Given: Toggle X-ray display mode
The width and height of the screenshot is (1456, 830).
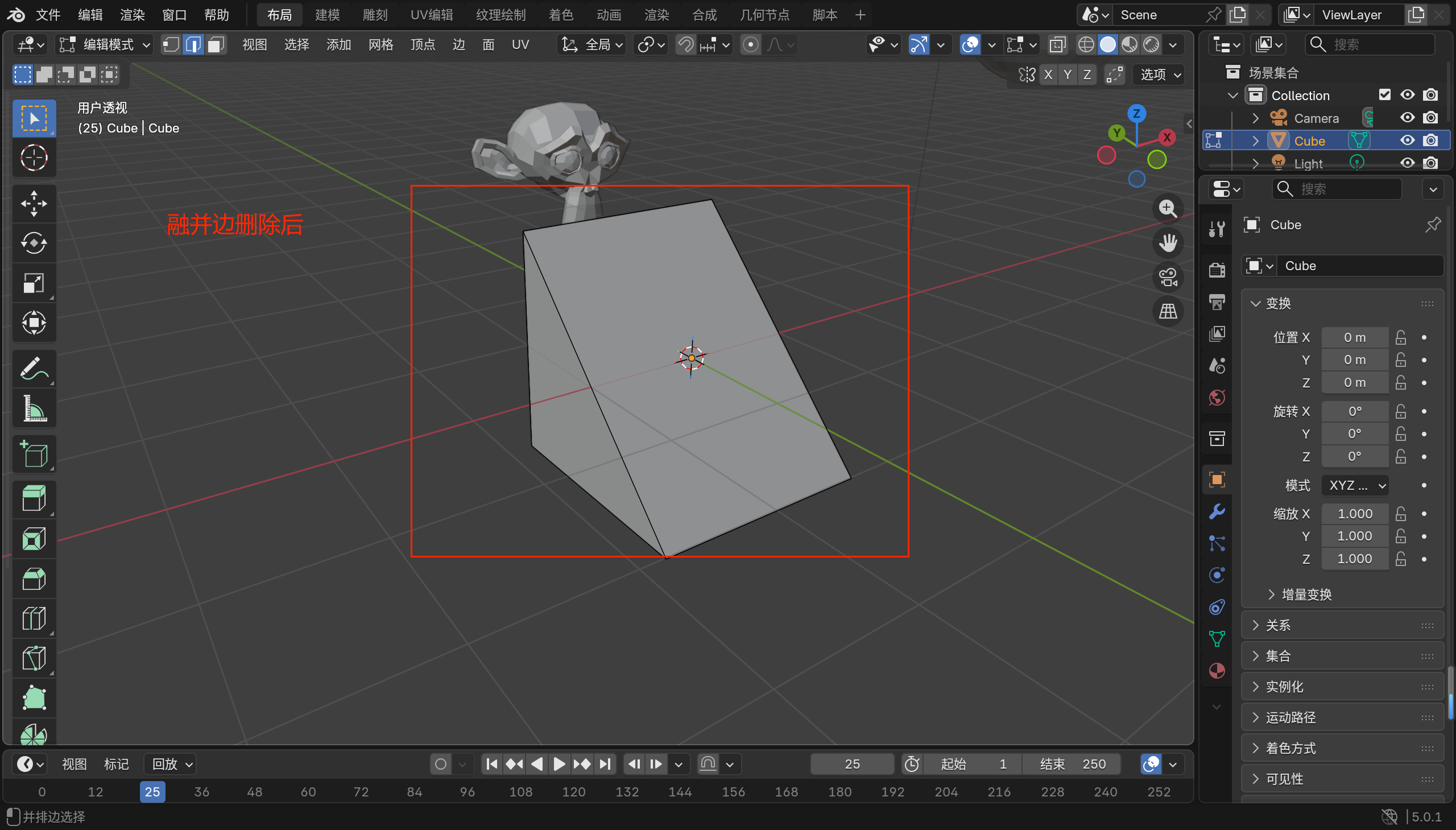Looking at the screenshot, I should [1057, 44].
